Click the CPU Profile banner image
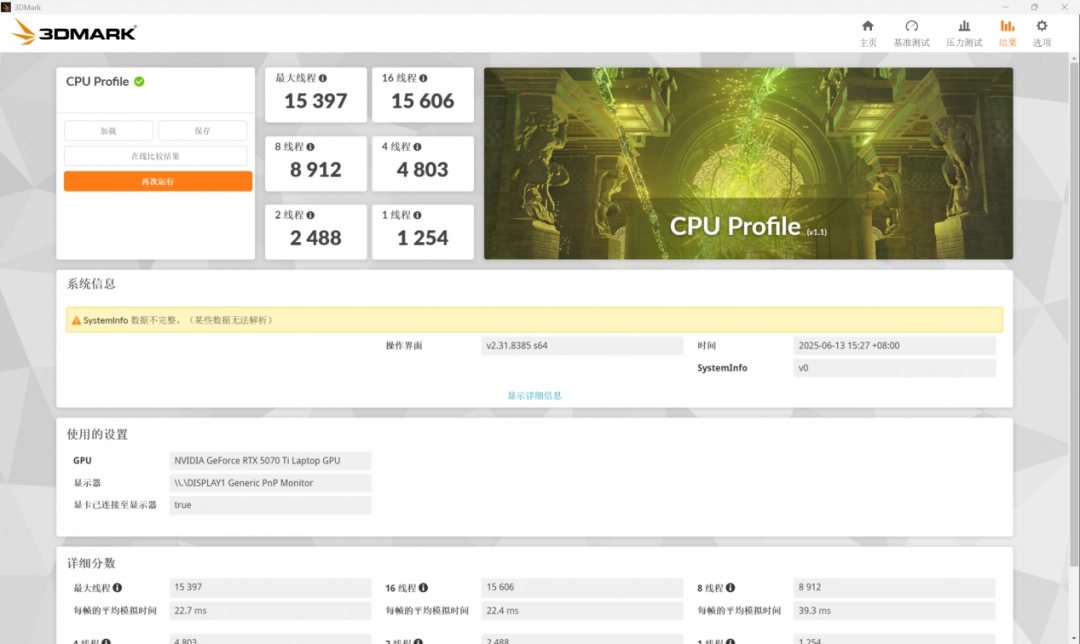The height and width of the screenshot is (644, 1080). pyautogui.click(x=748, y=163)
